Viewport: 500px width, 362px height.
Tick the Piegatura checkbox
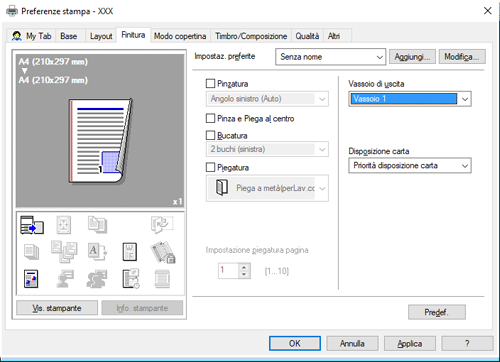tap(210, 167)
